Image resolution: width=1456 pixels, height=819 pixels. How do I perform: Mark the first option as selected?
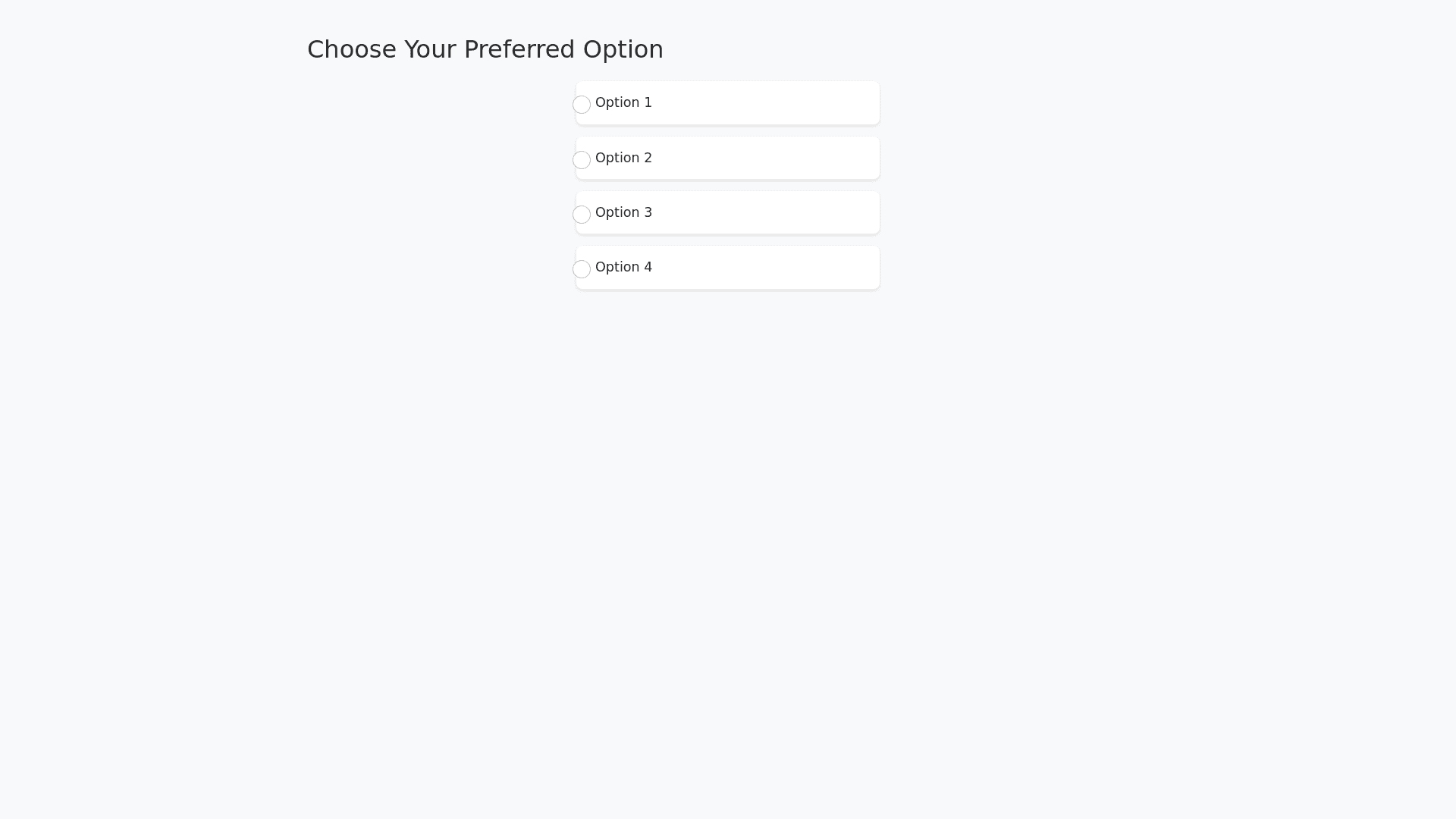[582, 105]
